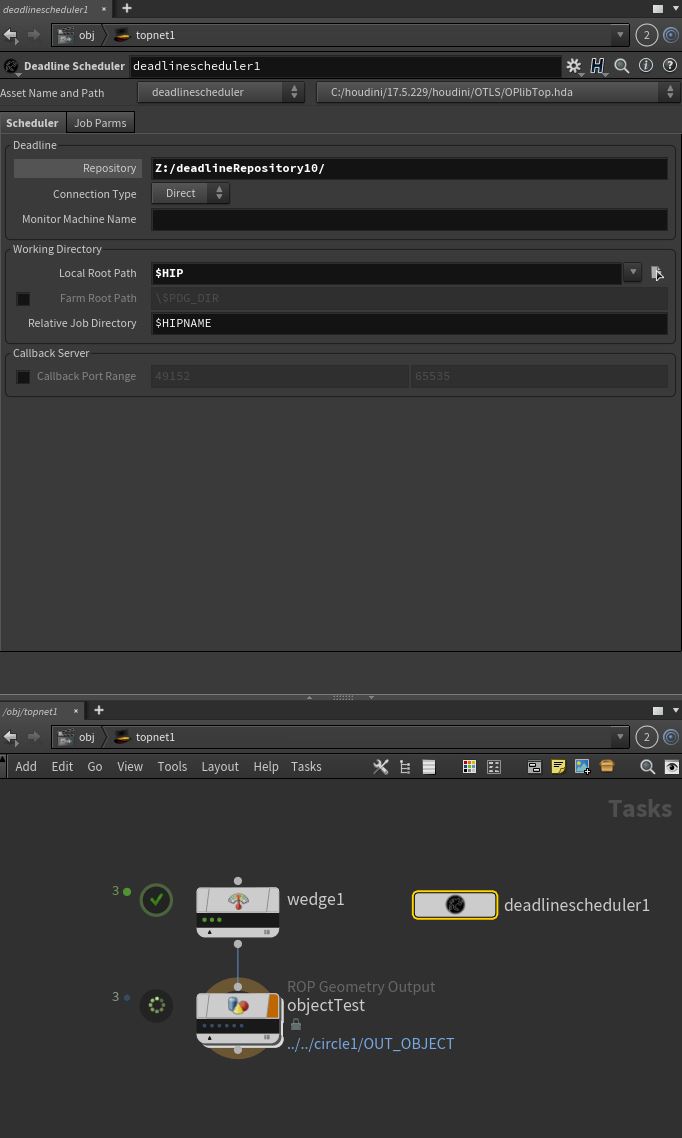The image size is (682, 1138).
Task: Open the parameter pane options arrow
Action: (676, 9)
